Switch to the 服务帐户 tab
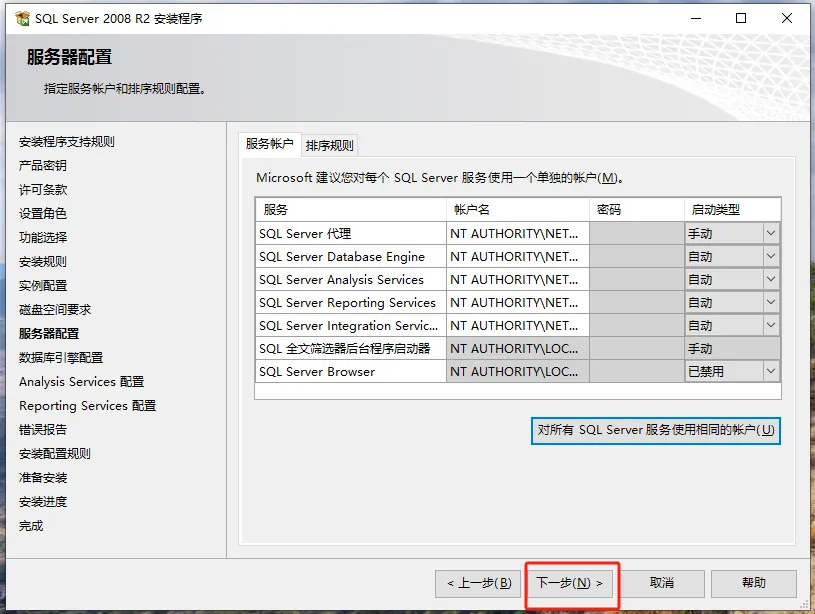Image resolution: width=815 pixels, height=614 pixels. tap(269, 144)
